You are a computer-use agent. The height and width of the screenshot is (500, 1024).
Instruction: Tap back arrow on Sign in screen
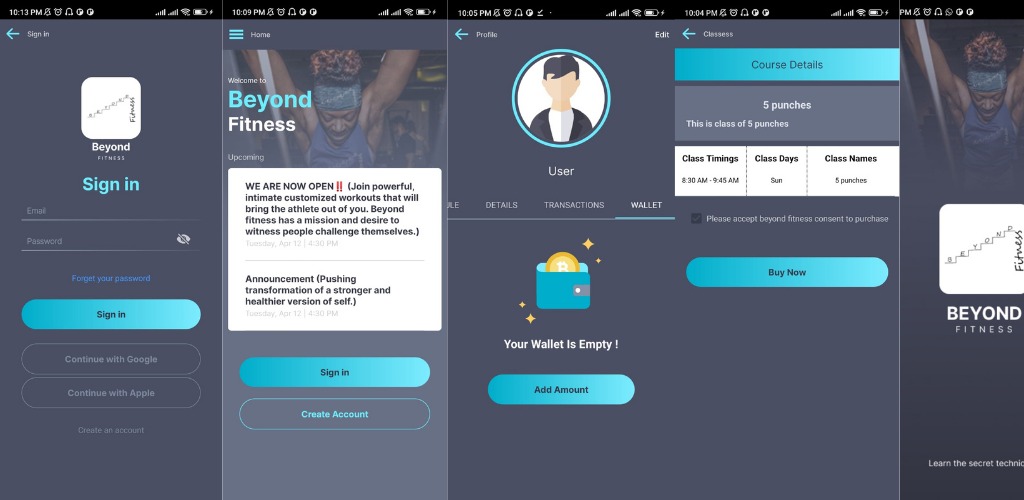click(x=13, y=34)
